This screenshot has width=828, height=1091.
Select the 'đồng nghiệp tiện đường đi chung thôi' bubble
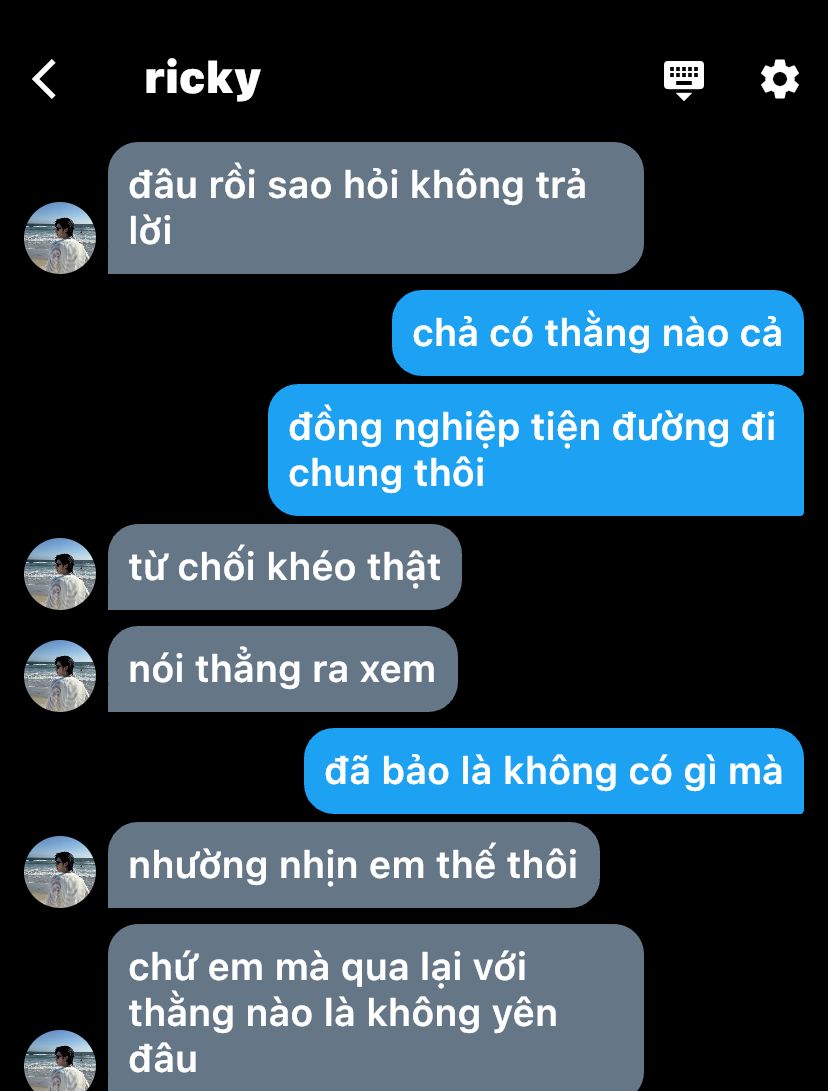coord(536,449)
